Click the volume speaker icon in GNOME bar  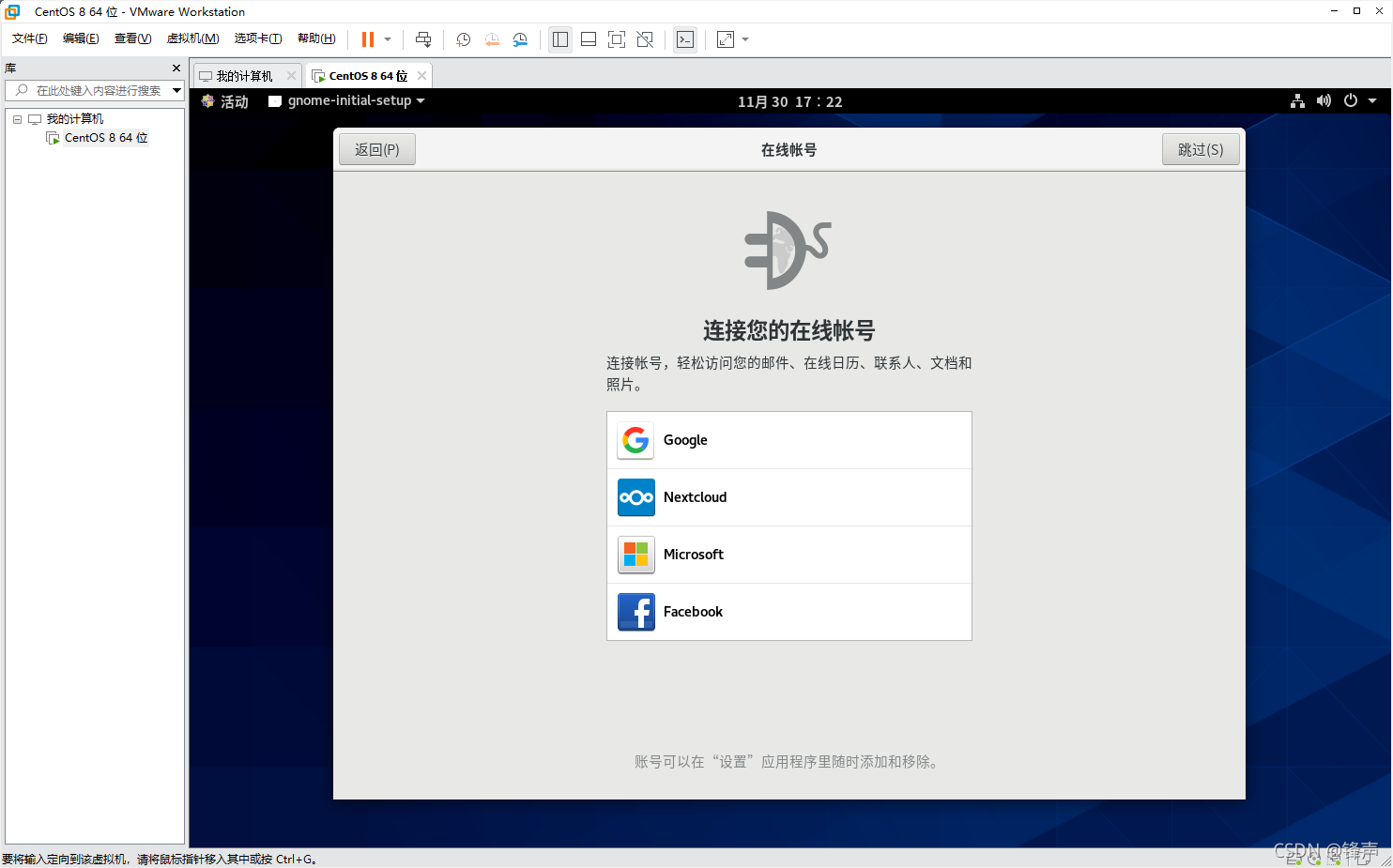pyautogui.click(x=1324, y=100)
